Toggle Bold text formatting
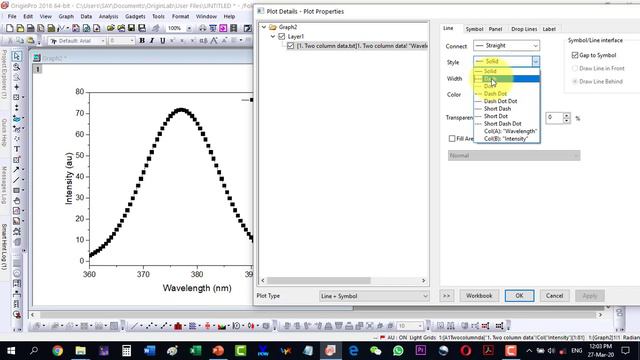The image size is (640, 360). point(142,40)
